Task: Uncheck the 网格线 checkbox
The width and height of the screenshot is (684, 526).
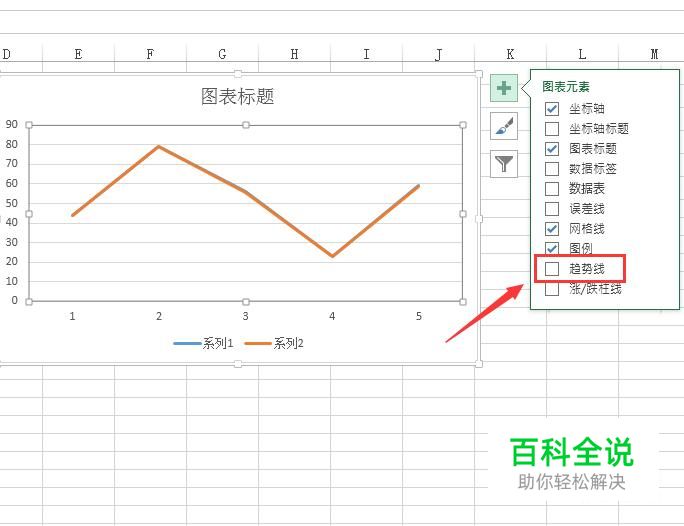Action: coord(552,229)
